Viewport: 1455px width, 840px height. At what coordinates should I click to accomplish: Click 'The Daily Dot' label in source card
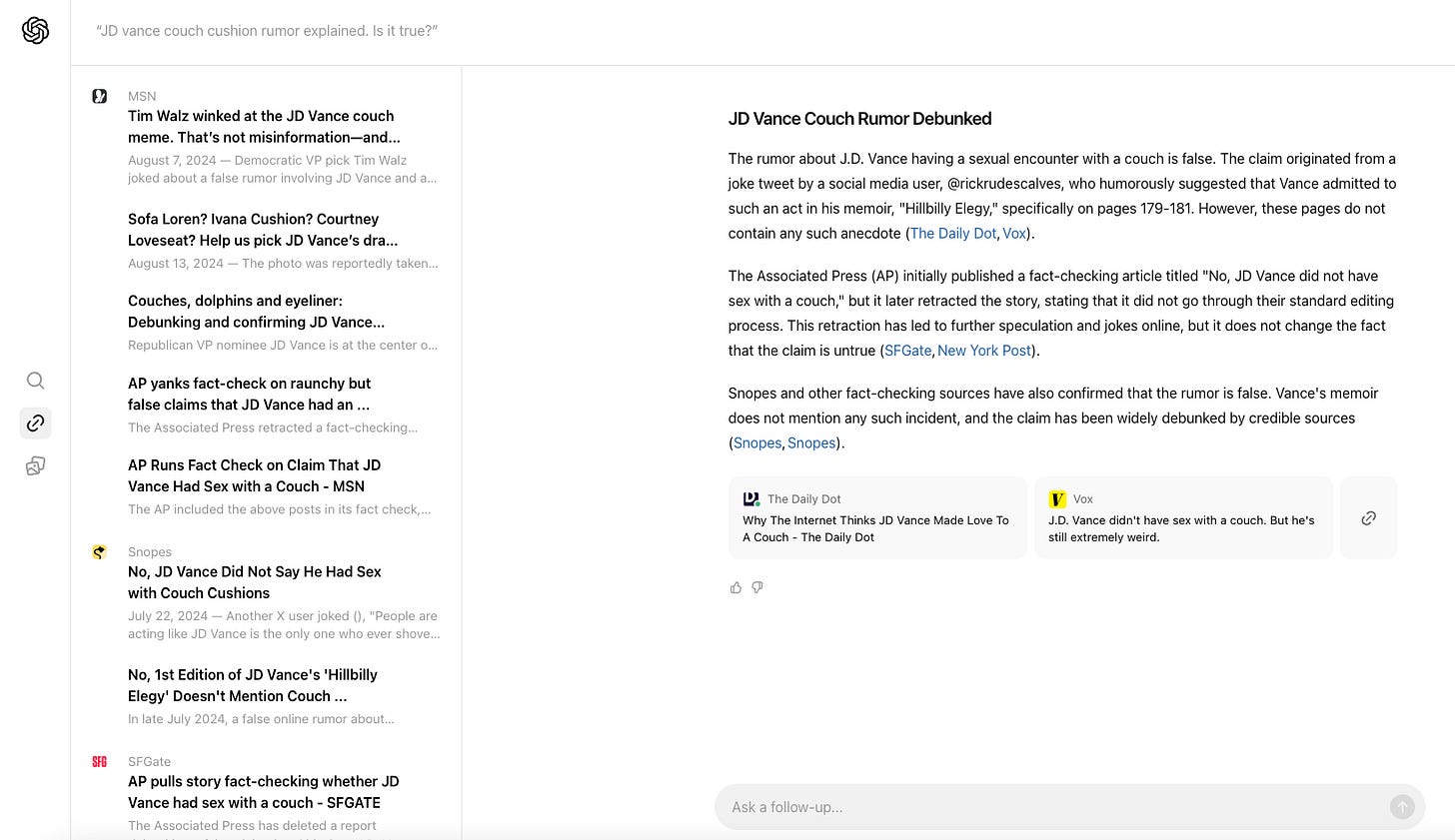804,498
